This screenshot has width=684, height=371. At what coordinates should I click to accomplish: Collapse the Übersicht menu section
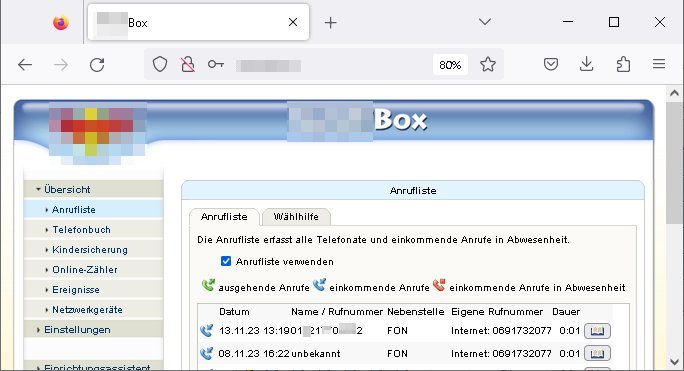coord(94,189)
